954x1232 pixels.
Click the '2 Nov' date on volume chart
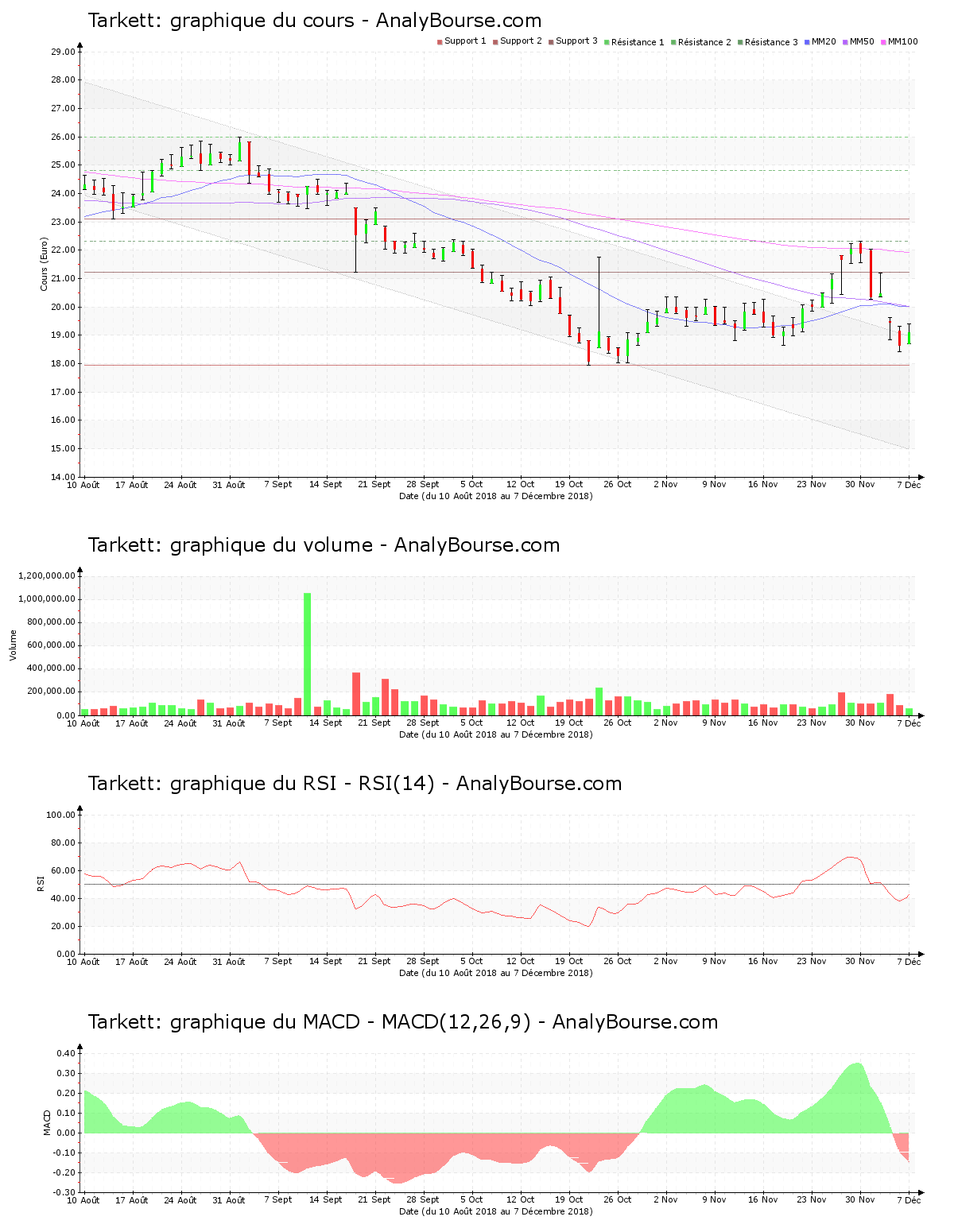click(x=665, y=723)
